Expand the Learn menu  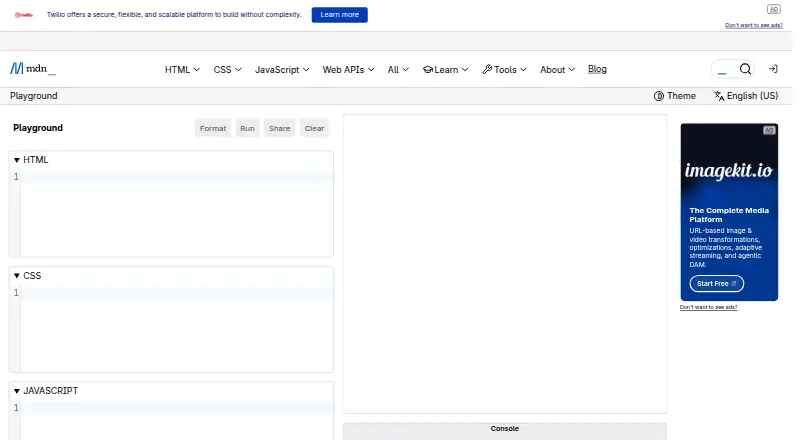point(445,69)
